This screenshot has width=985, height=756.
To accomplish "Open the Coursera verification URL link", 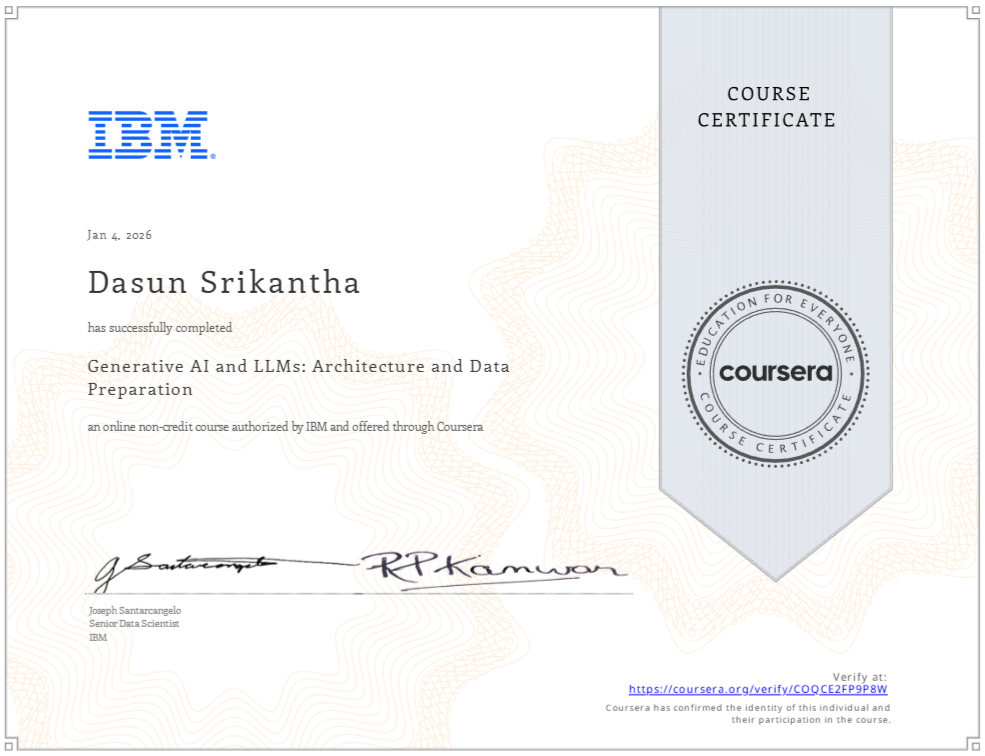I will [x=758, y=689].
